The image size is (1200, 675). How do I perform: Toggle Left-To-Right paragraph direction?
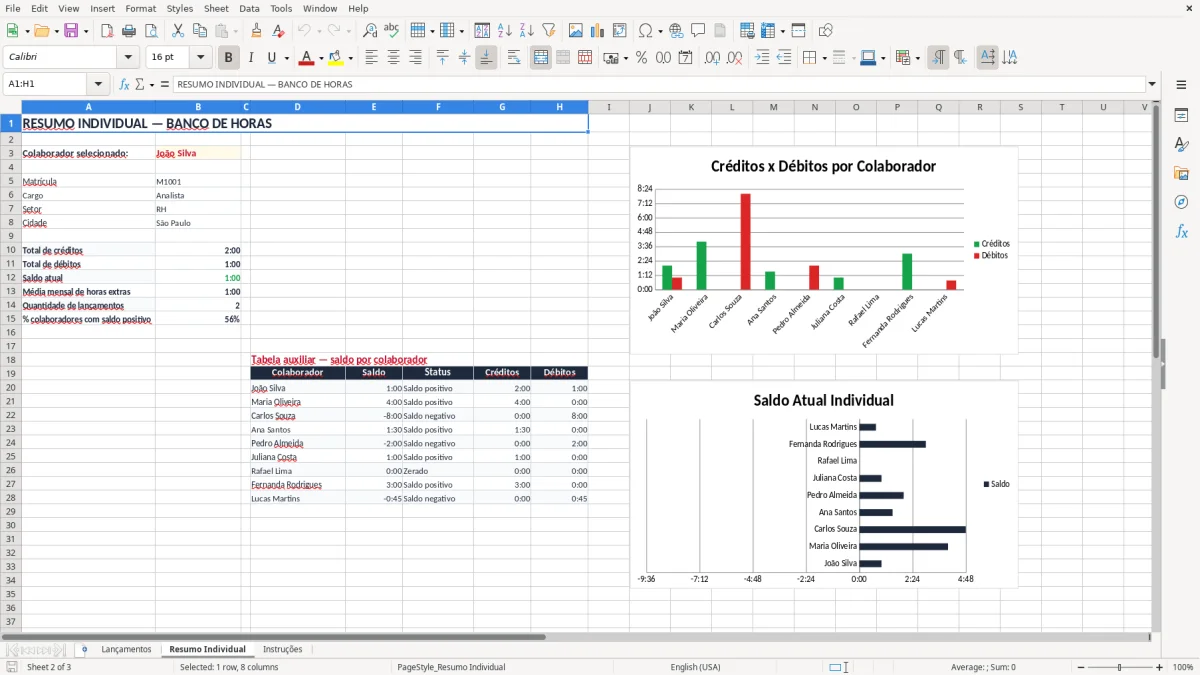click(938, 58)
